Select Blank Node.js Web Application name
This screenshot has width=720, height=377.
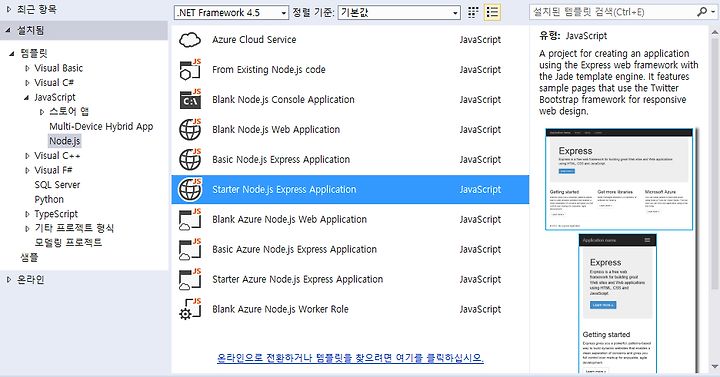(x=276, y=129)
